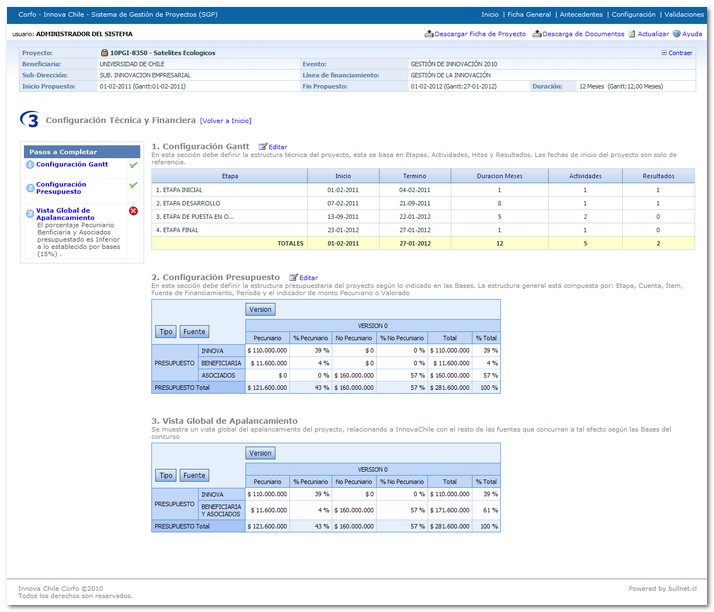Viewport: 714px width, 612px height.
Task: Click 'BENEFICIARIA Y ASOCIADOS' row in apalancamiento table
Action: click(349, 510)
